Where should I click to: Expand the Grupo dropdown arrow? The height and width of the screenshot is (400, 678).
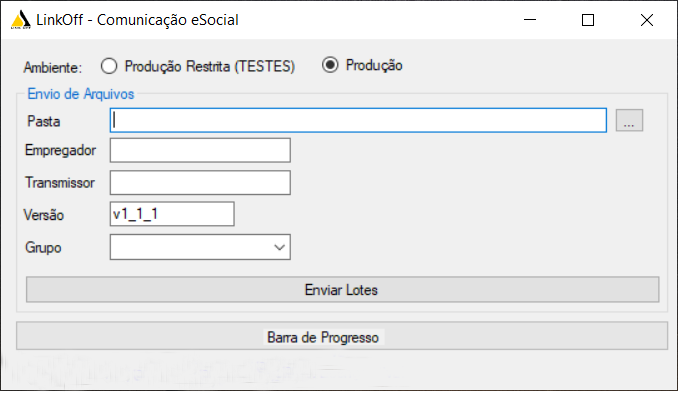pos(279,247)
